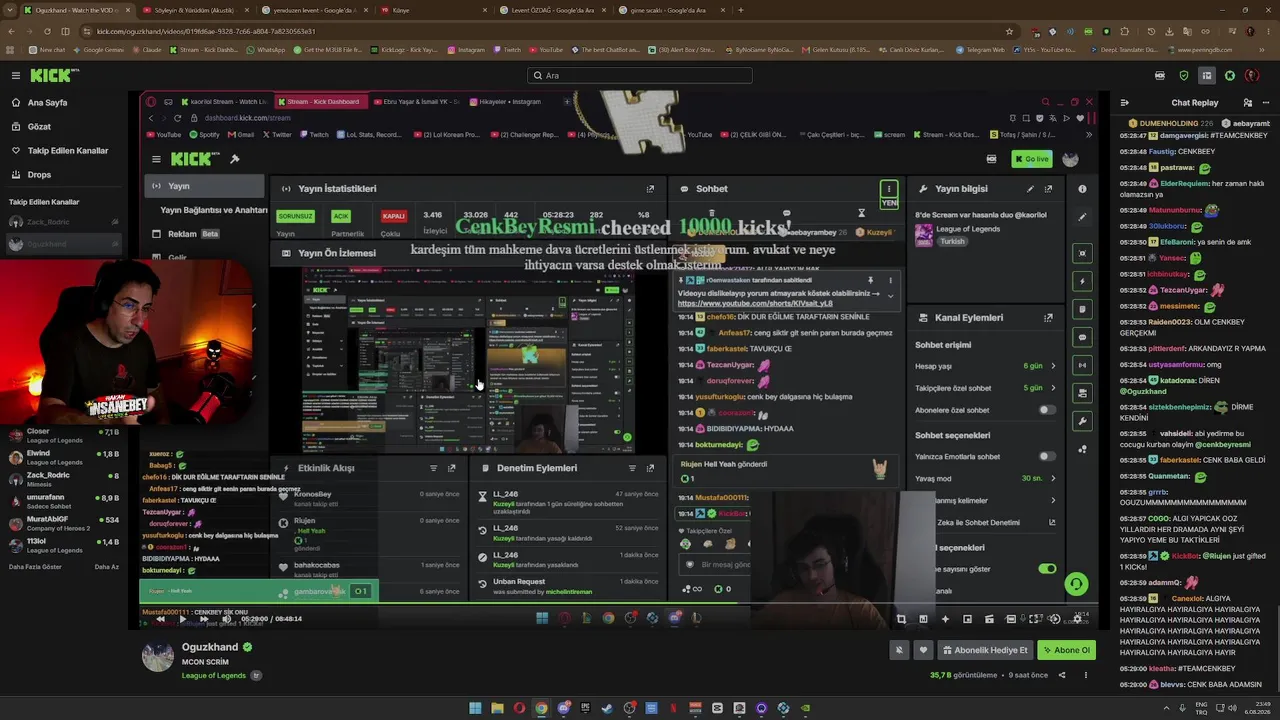The image size is (1280, 720).
Task: Mute the video with the volume icon
Action: tap(226, 619)
